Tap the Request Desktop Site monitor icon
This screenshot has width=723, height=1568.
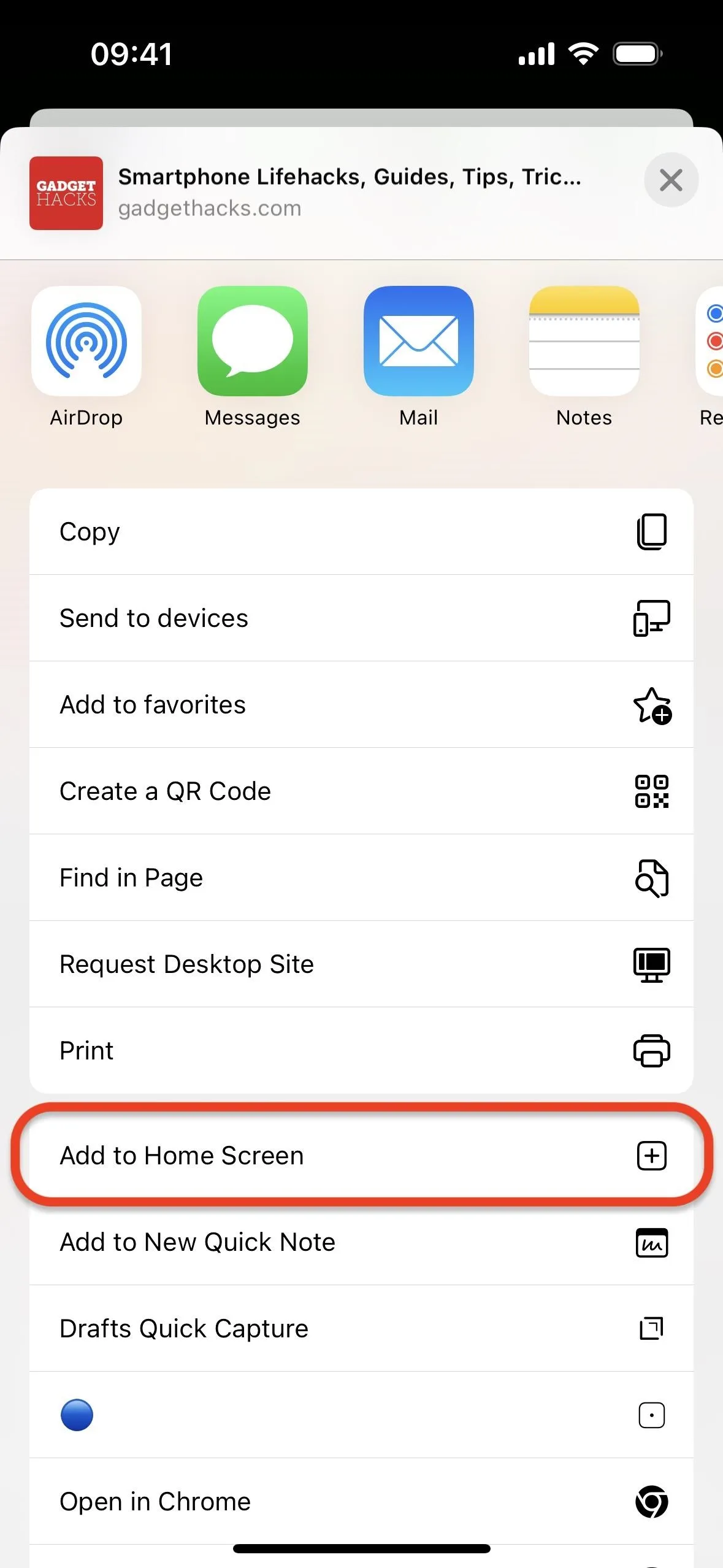[x=652, y=965]
